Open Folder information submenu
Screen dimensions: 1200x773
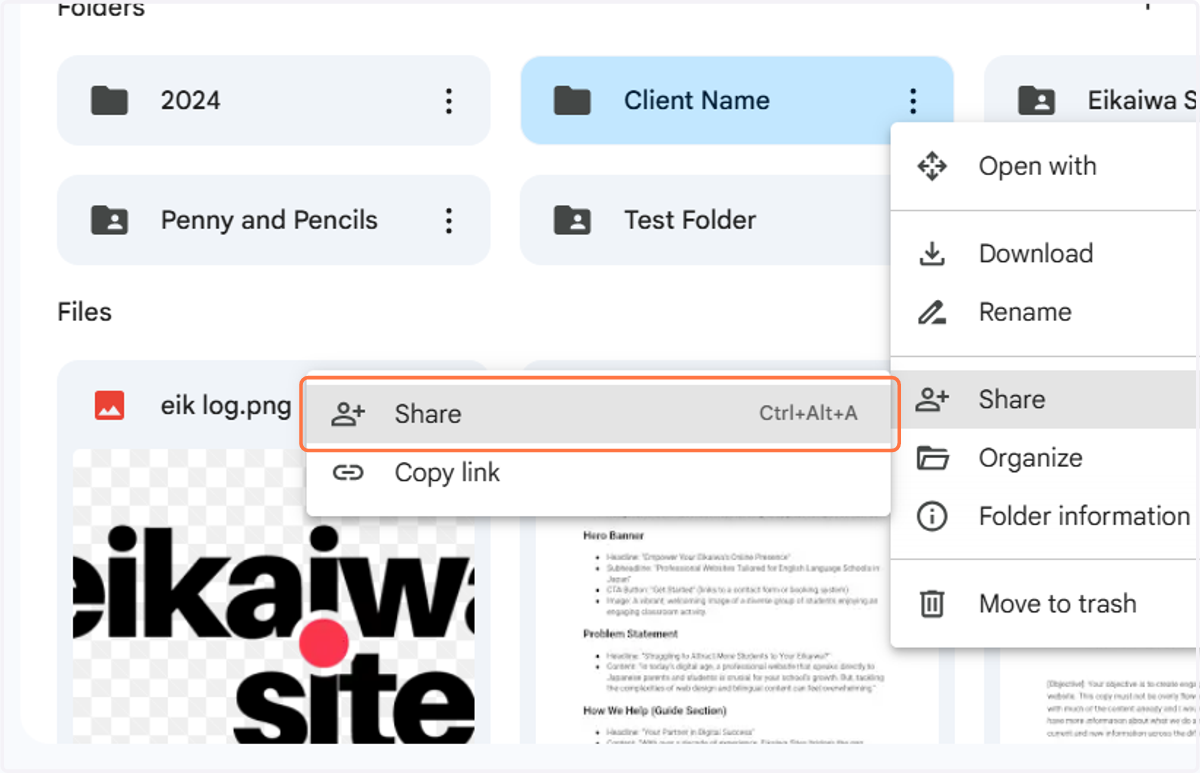[x=1045, y=516]
